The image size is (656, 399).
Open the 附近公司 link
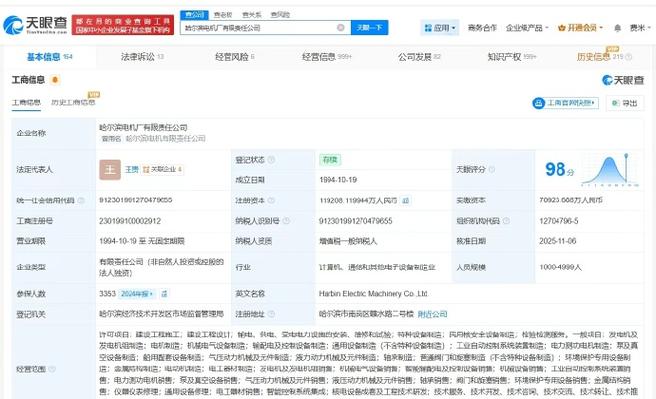432,314
